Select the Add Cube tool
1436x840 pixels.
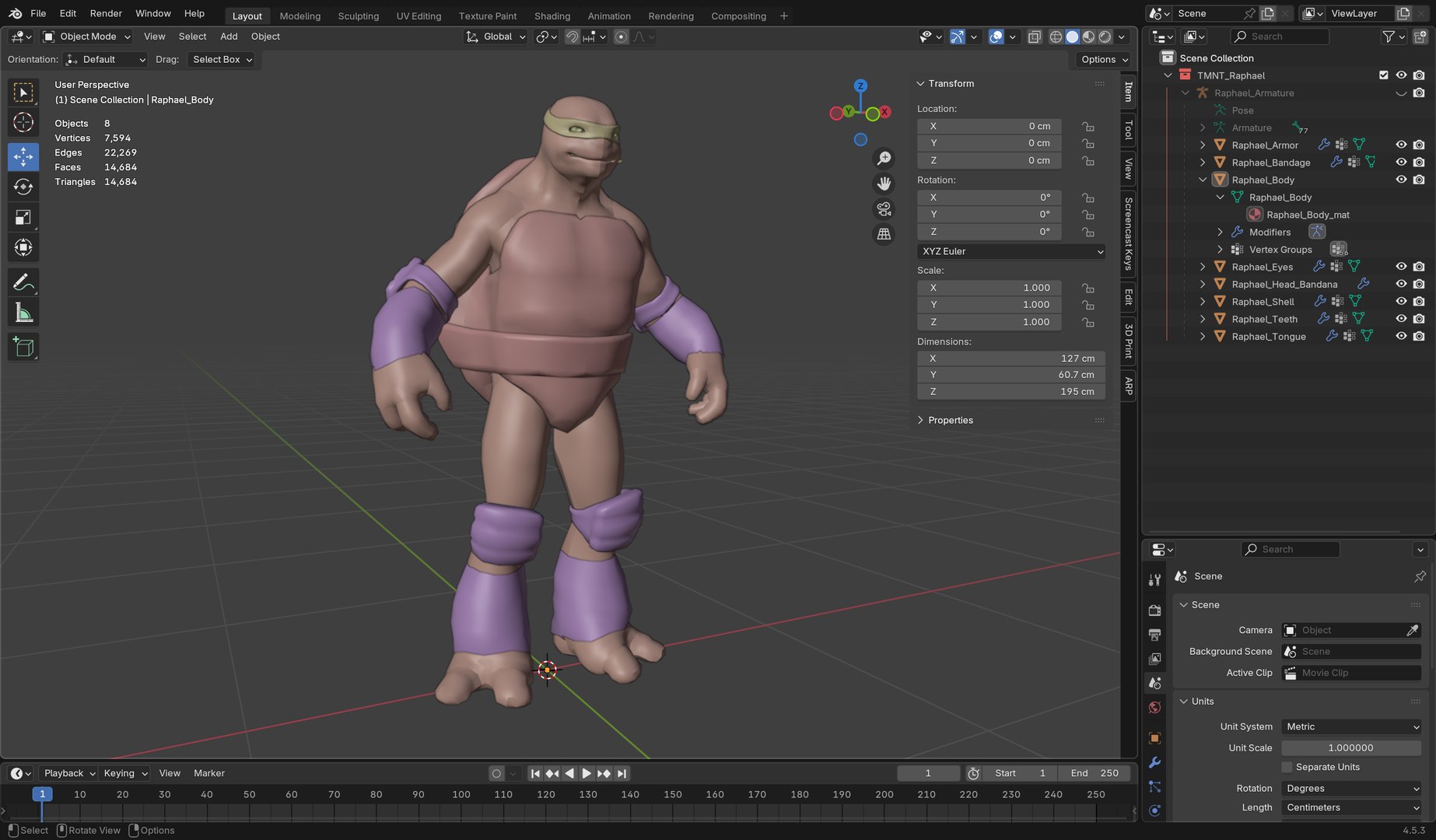click(23, 347)
